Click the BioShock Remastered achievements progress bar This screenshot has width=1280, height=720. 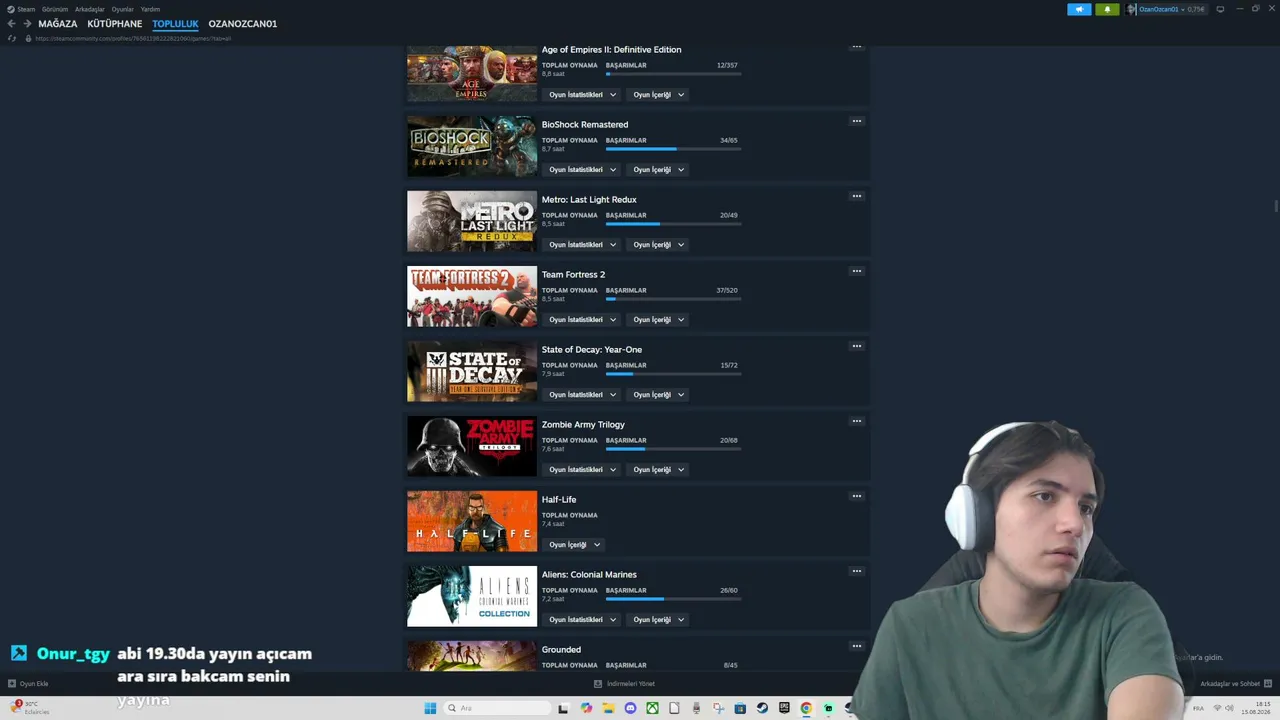click(x=673, y=149)
